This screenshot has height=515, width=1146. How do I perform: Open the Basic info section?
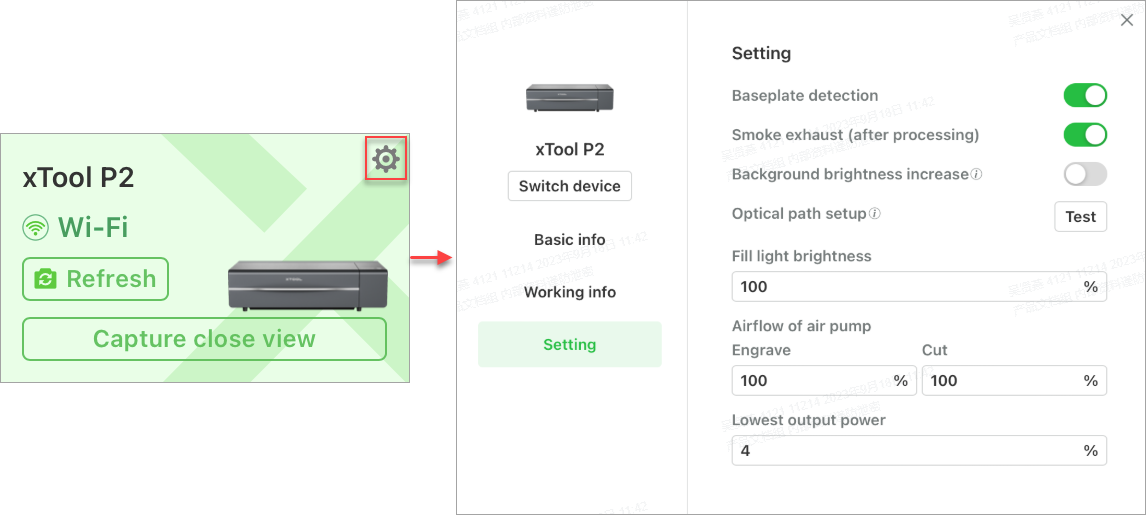(569, 240)
